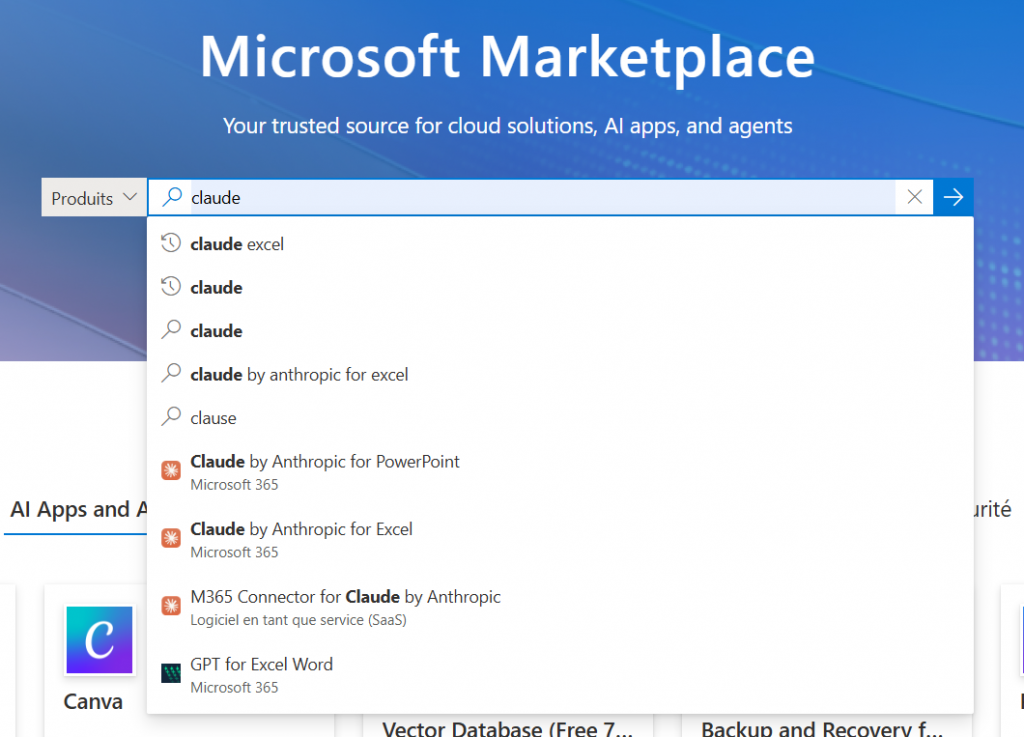Clear the search field with the X button
This screenshot has width=1024, height=737.
[x=914, y=197]
